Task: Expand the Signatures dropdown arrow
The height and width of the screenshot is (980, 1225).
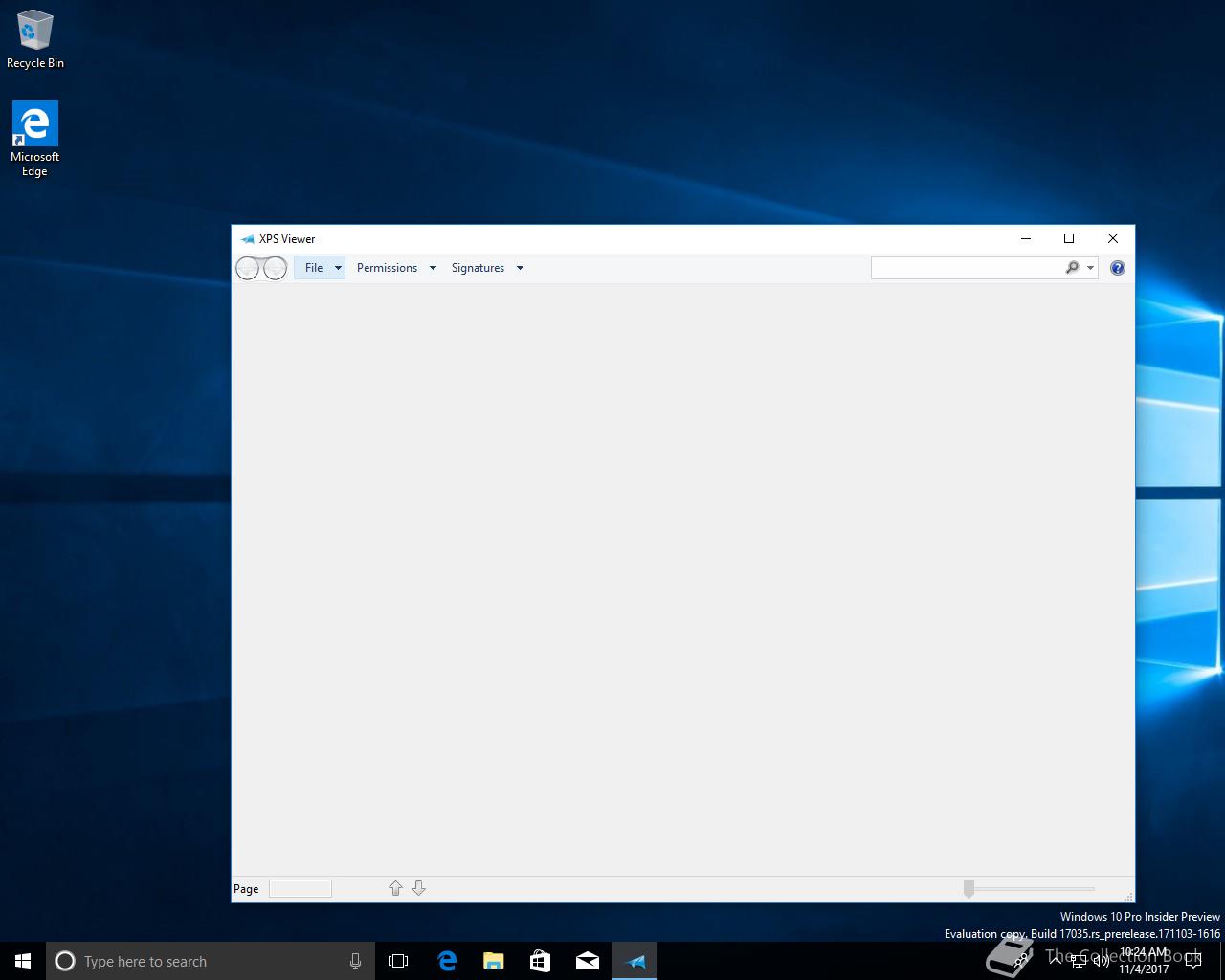Action: (520, 268)
